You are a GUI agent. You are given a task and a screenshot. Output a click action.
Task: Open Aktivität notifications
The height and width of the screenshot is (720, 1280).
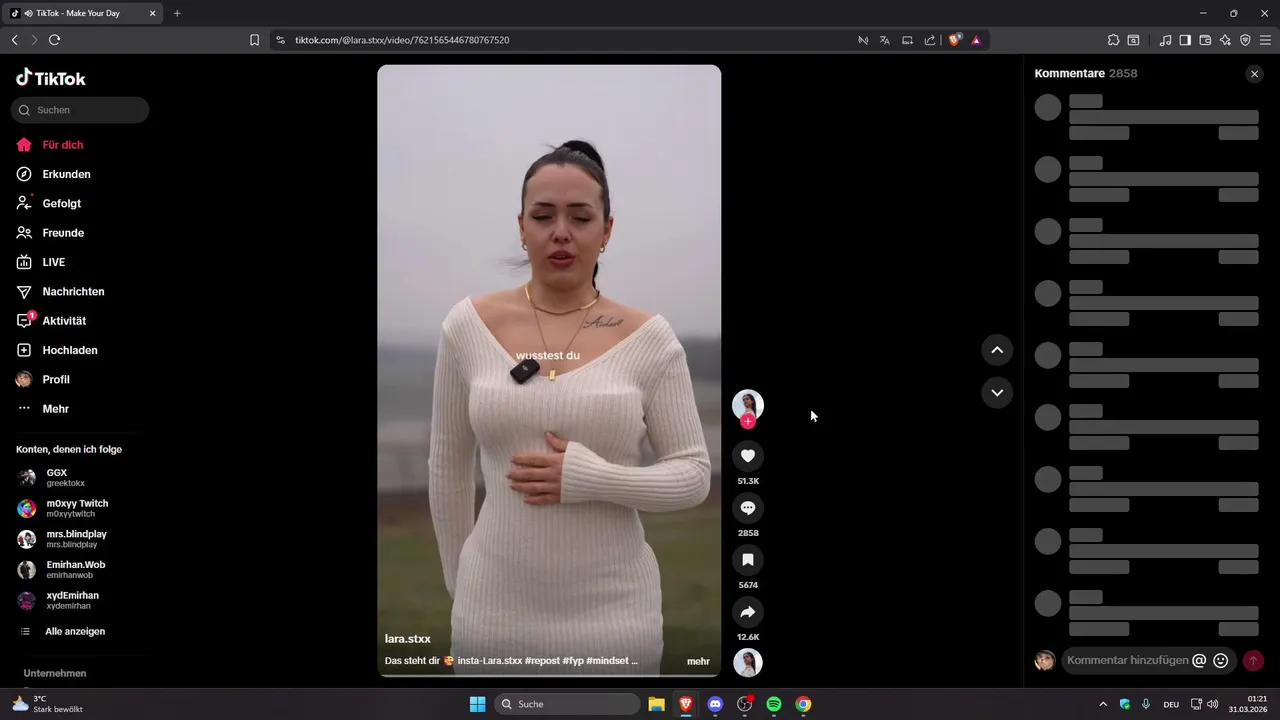[51, 321]
